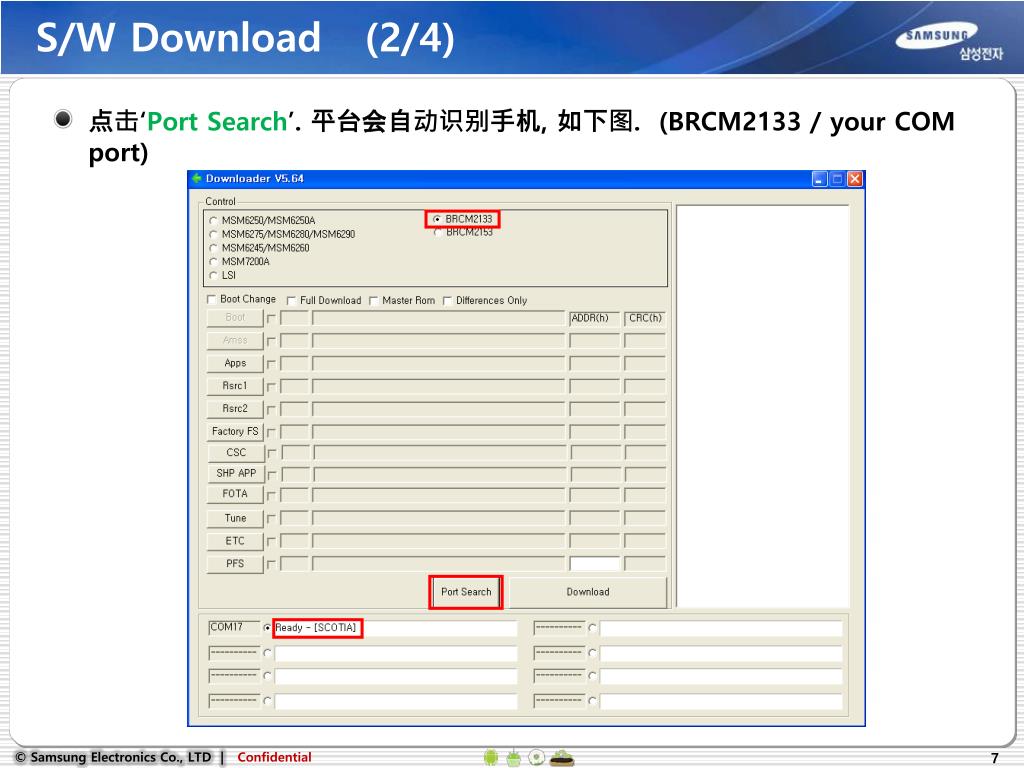Click the Rsrc2 file button
Image resolution: width=1024 pixels, height=768 pixels.
235,409
